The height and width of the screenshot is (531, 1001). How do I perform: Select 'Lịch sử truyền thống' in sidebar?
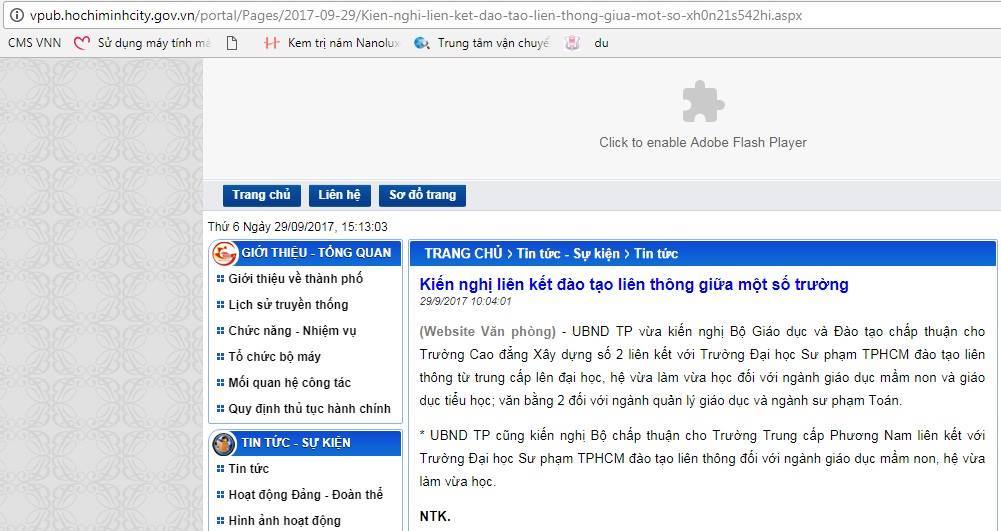point(288,305)
